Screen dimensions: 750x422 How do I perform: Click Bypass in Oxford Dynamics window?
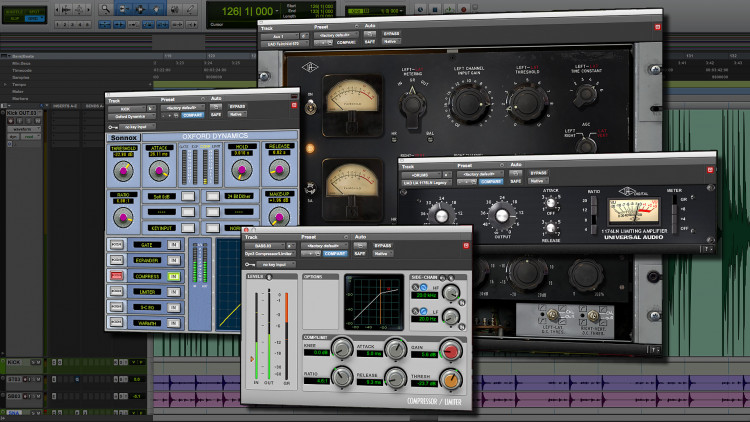point(237,106)
